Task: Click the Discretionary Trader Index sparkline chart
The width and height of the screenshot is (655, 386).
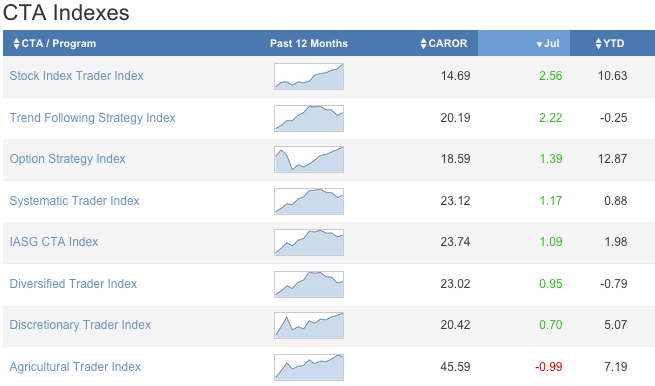Action: (x=309, y=325)
